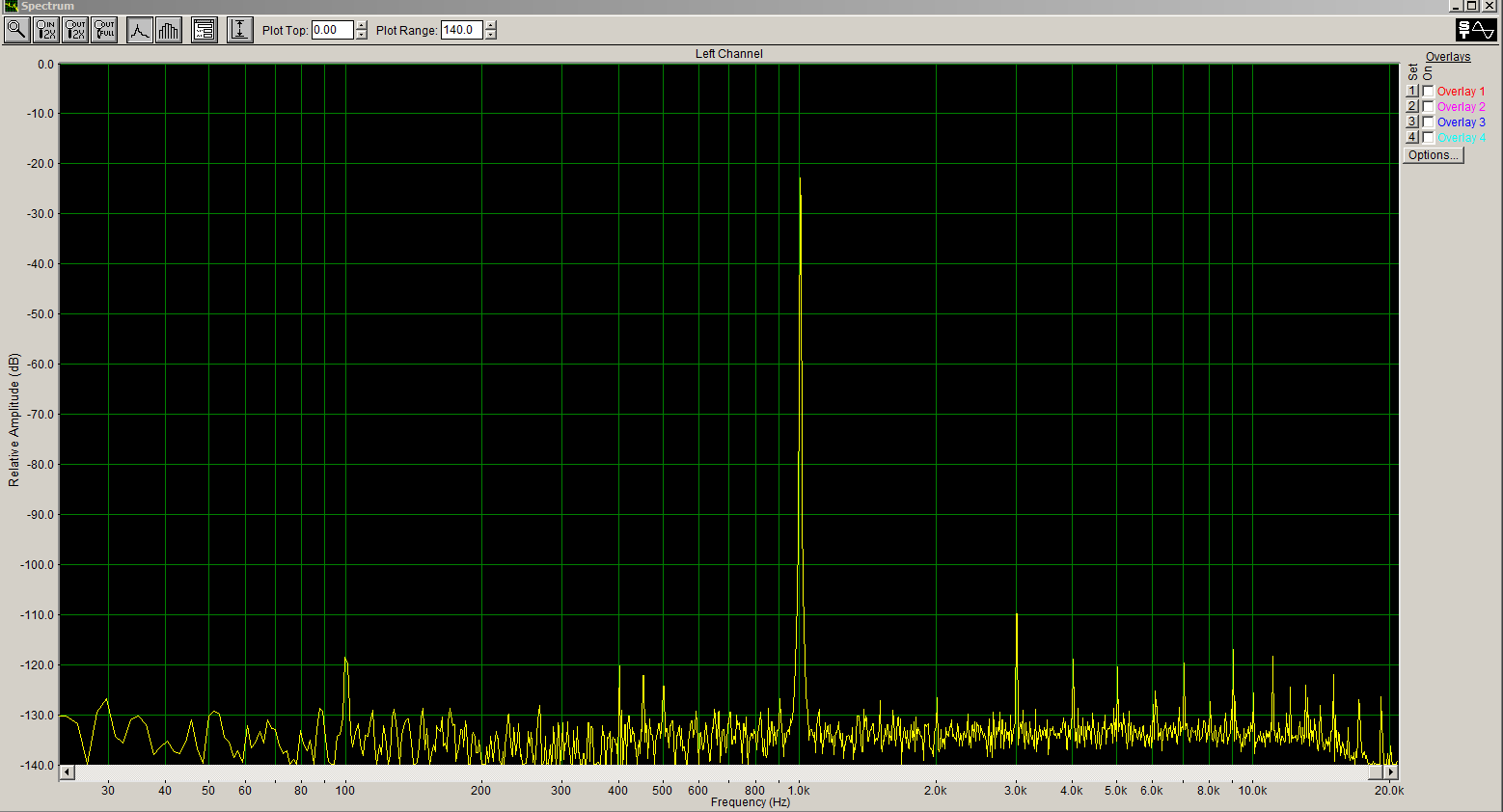Open overlay Options dialog
This screenshot has width=1503, height=812.
[1433, 155]
